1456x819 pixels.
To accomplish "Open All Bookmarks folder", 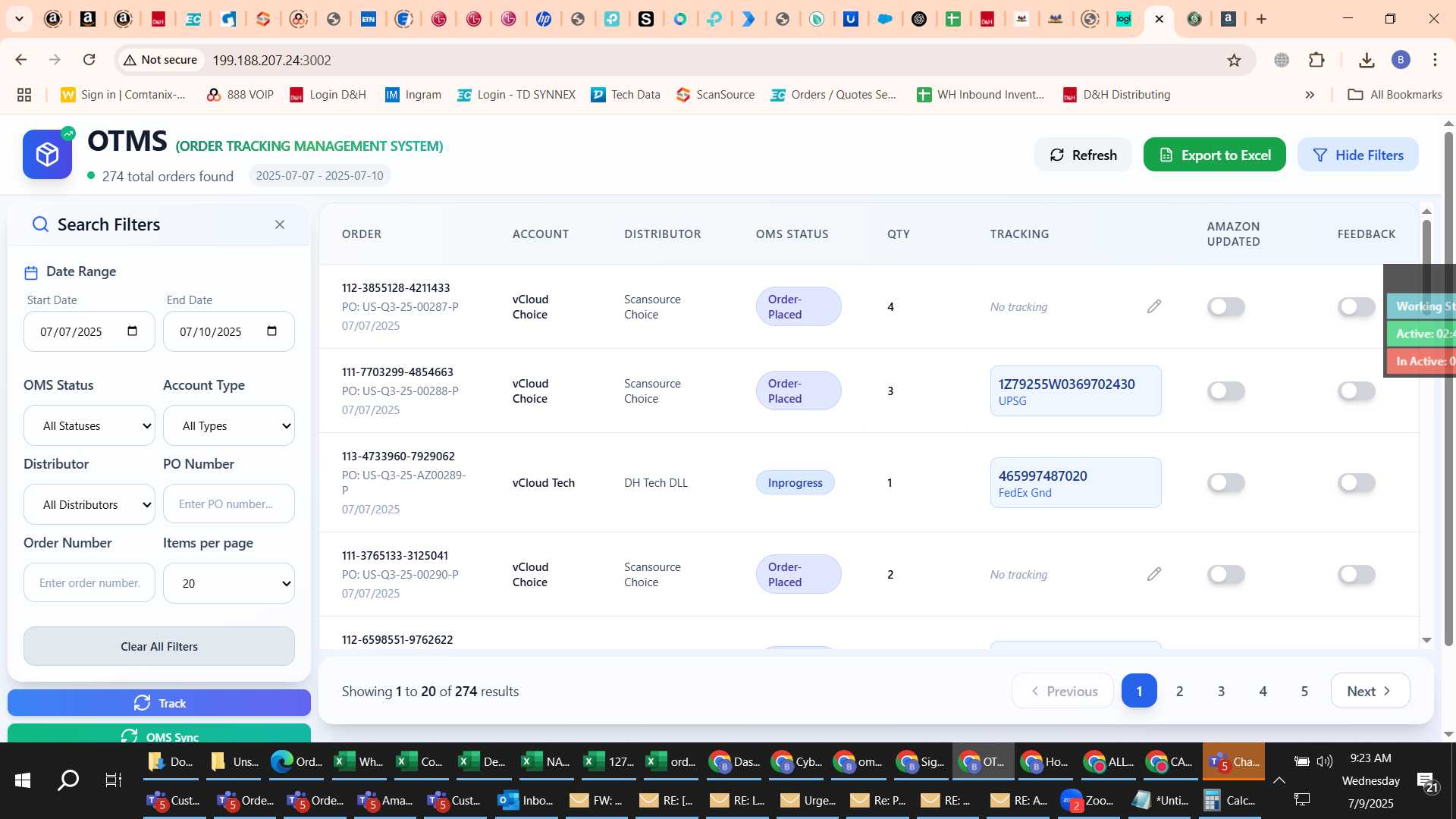I will coord(1395,95).
